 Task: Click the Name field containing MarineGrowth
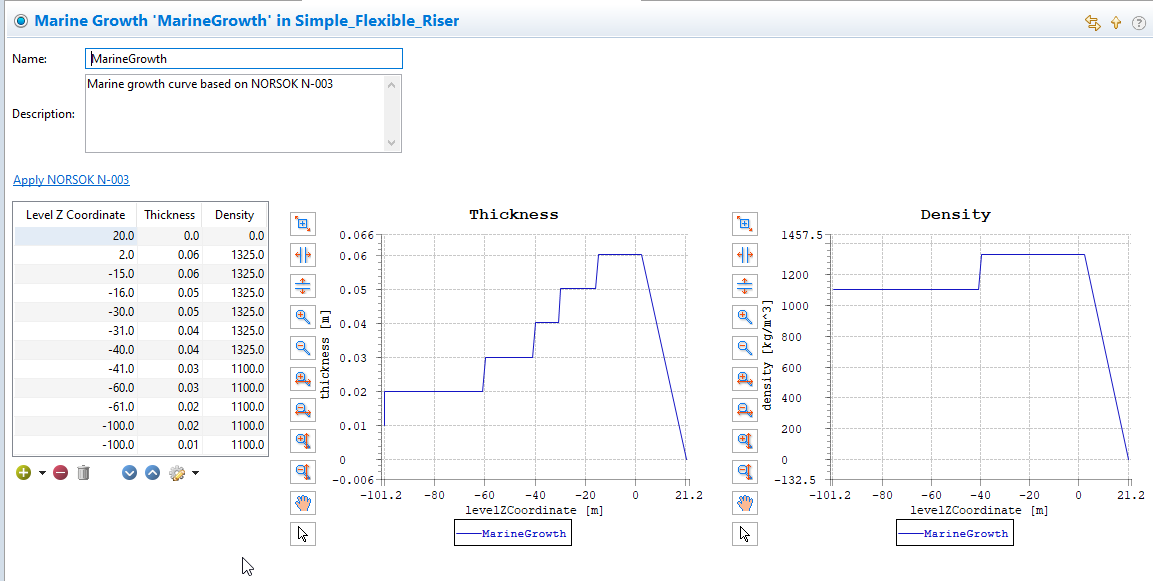click(243, 59)
